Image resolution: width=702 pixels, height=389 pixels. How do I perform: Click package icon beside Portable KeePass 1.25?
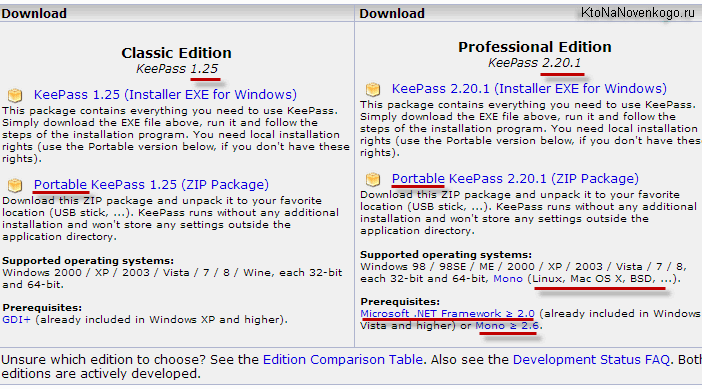coord(15,184)
